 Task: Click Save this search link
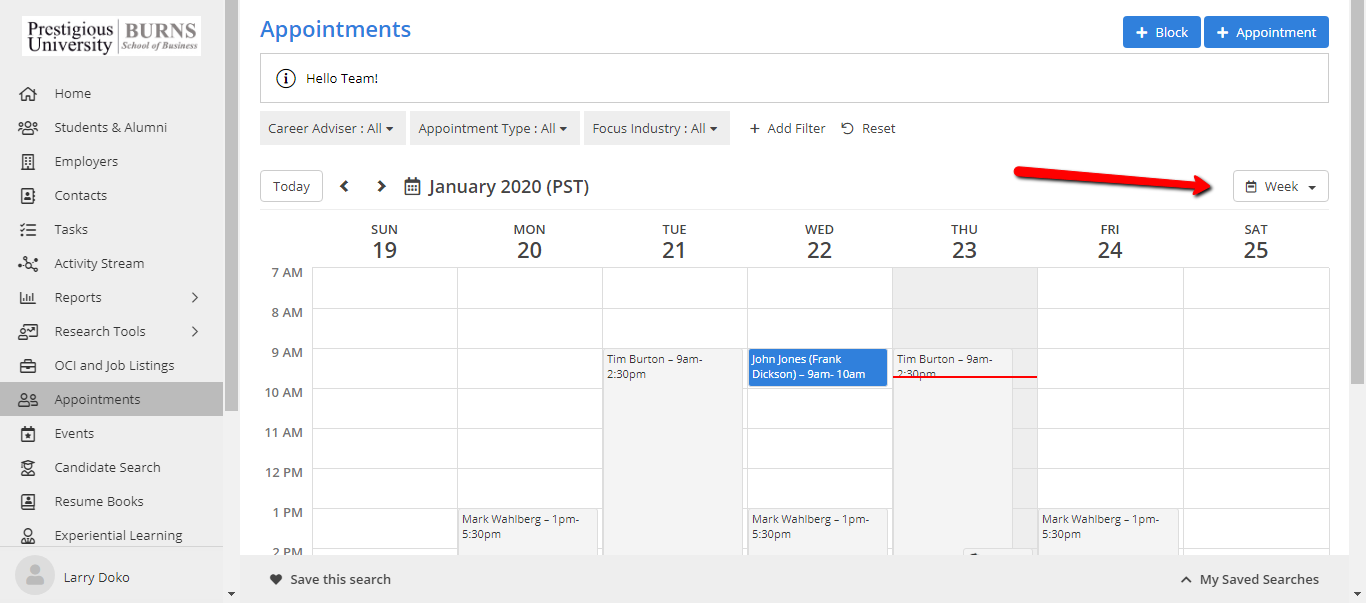pyautogui.click(x=330, y=579)
